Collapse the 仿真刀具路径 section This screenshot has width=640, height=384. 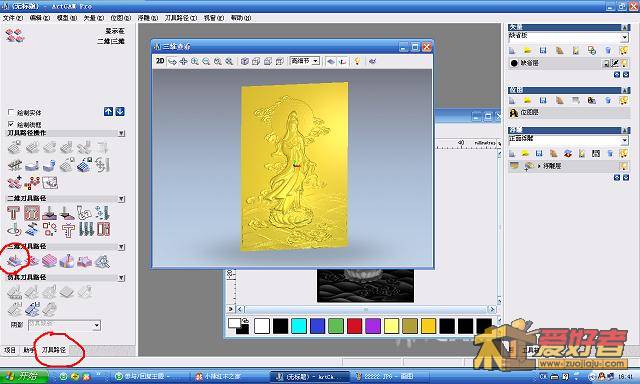(122, 277)
